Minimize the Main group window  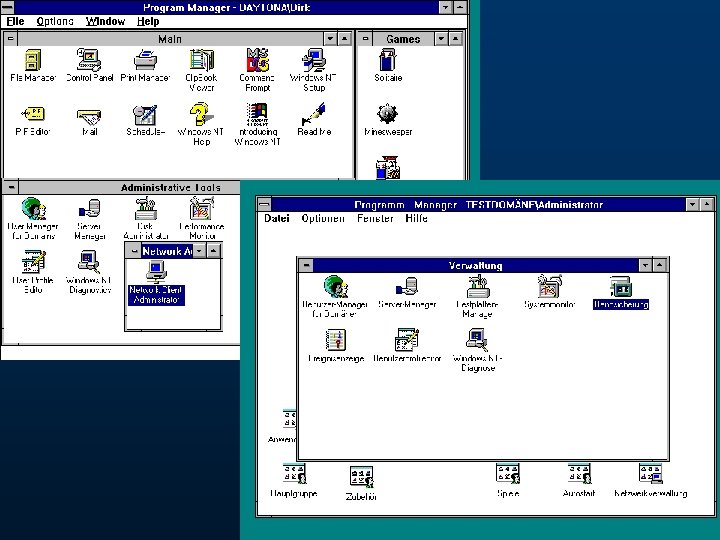(x=330, y=39)
